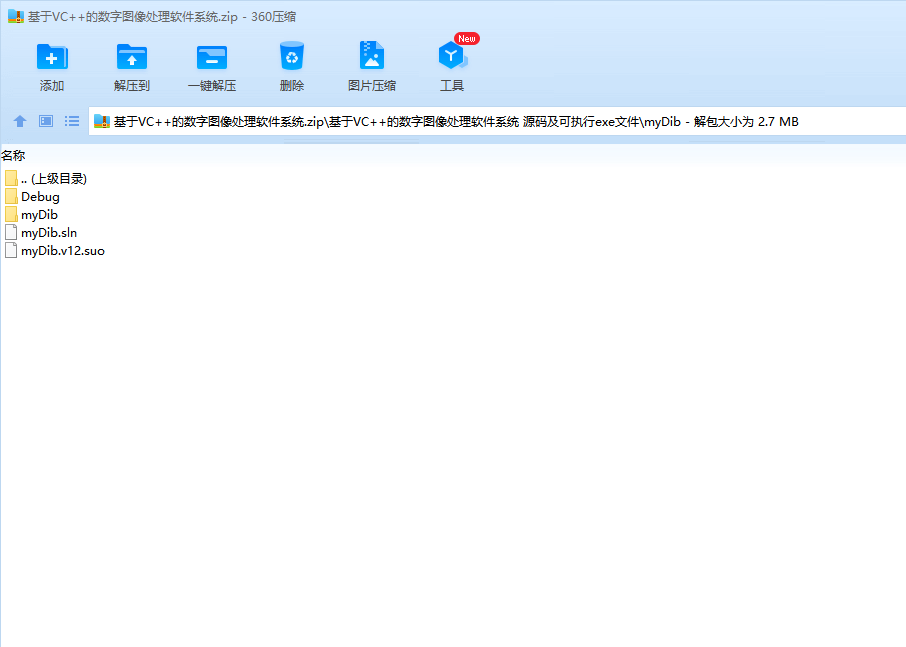Select the myDib folder
This screenshot has height=647, width=906.
click(x=31, y=214)
